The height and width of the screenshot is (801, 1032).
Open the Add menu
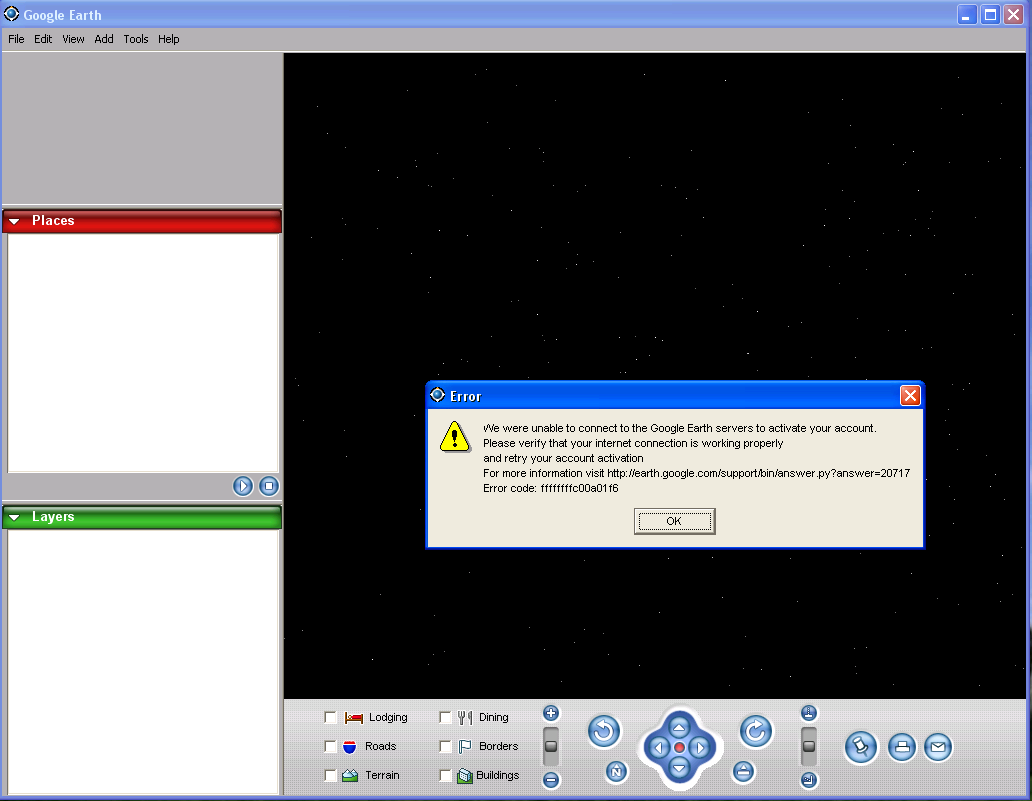[103, 39]
